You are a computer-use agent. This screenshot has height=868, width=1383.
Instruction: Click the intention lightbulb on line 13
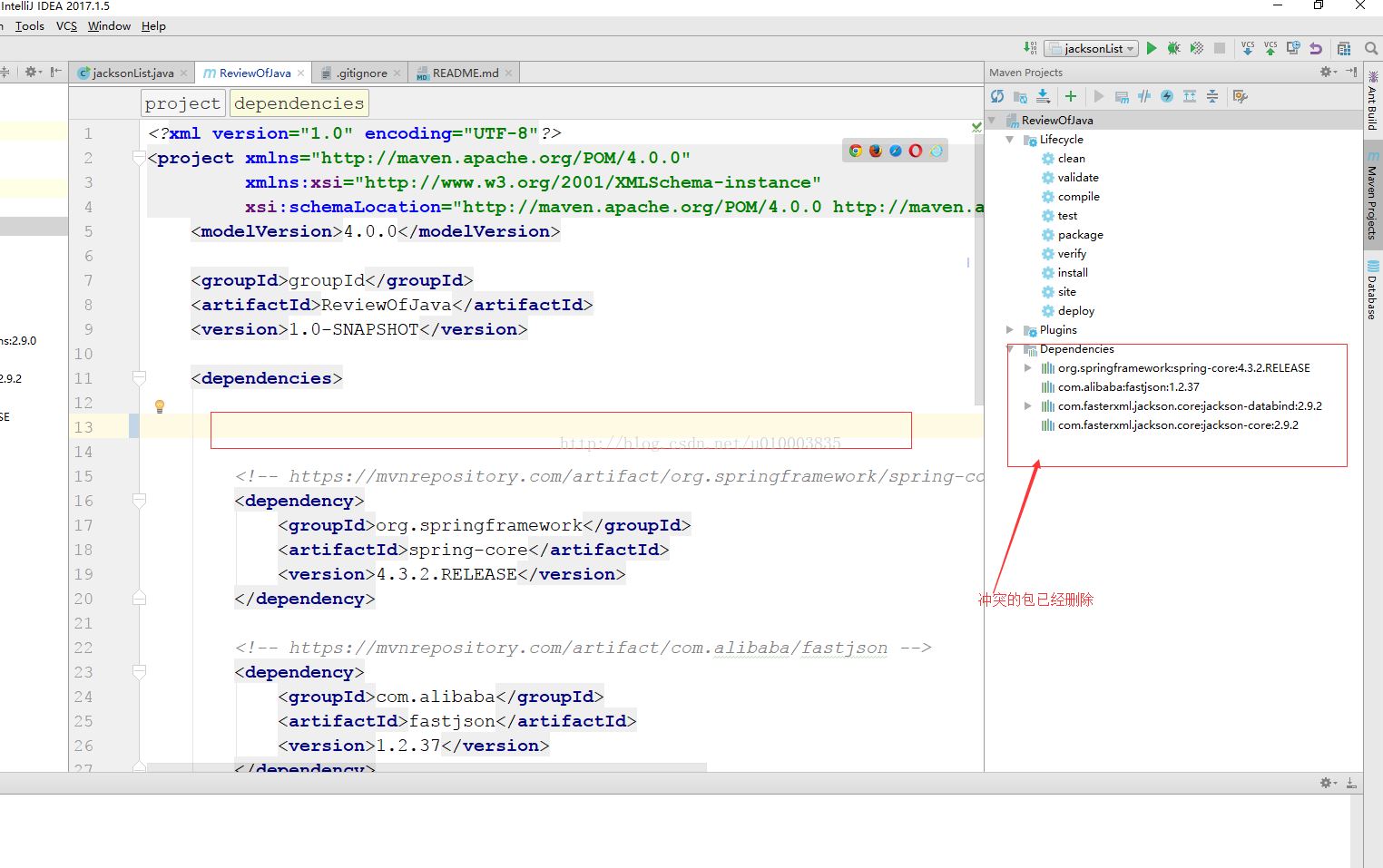(160, 406)
